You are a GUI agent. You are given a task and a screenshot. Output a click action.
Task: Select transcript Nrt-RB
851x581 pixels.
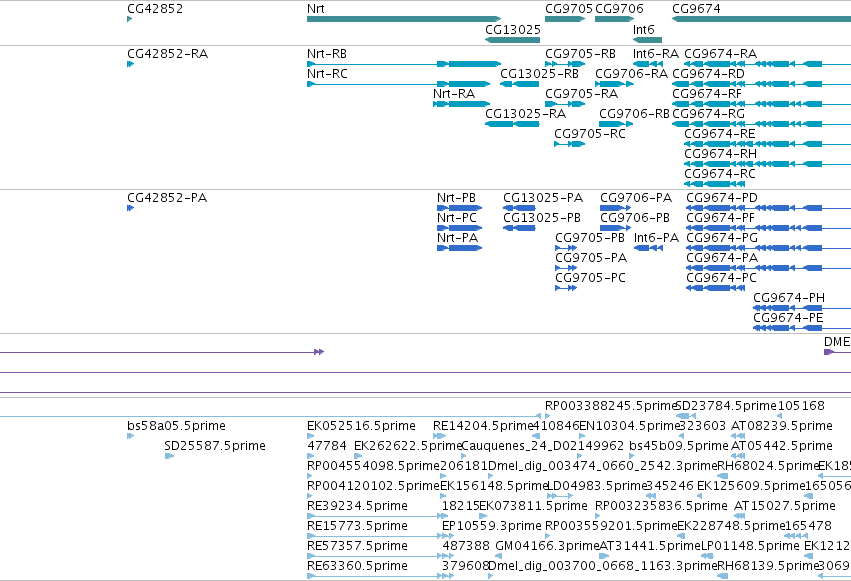pyautogui.click(x=404, y=64)
